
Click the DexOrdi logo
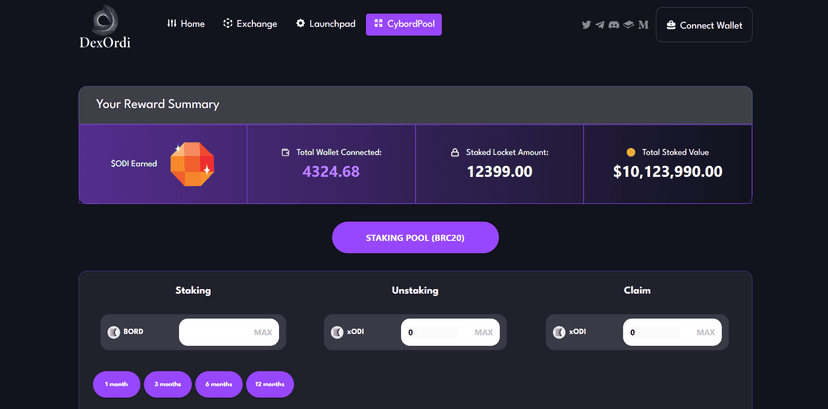tap(105, 27)
